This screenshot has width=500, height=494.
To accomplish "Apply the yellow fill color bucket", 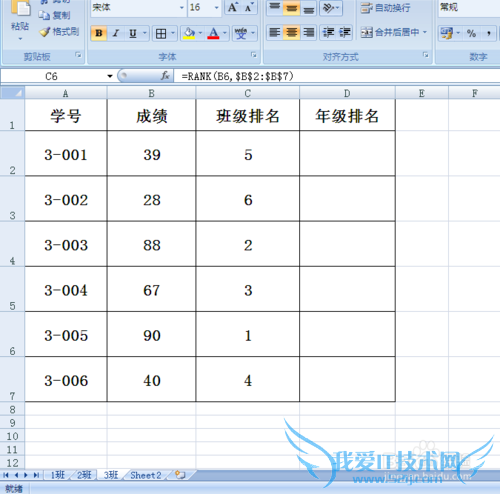I will [x=189, y=33].
